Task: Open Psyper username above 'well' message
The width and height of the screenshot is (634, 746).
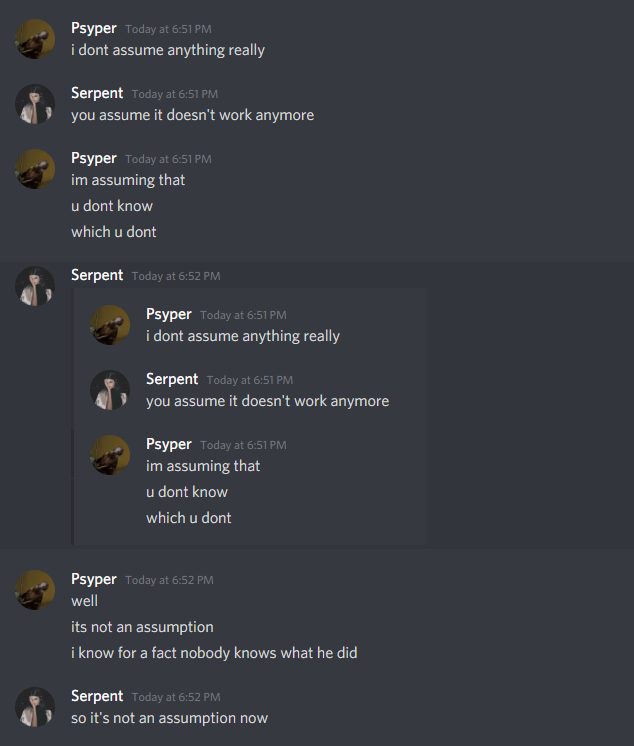Action: [94, 579]
